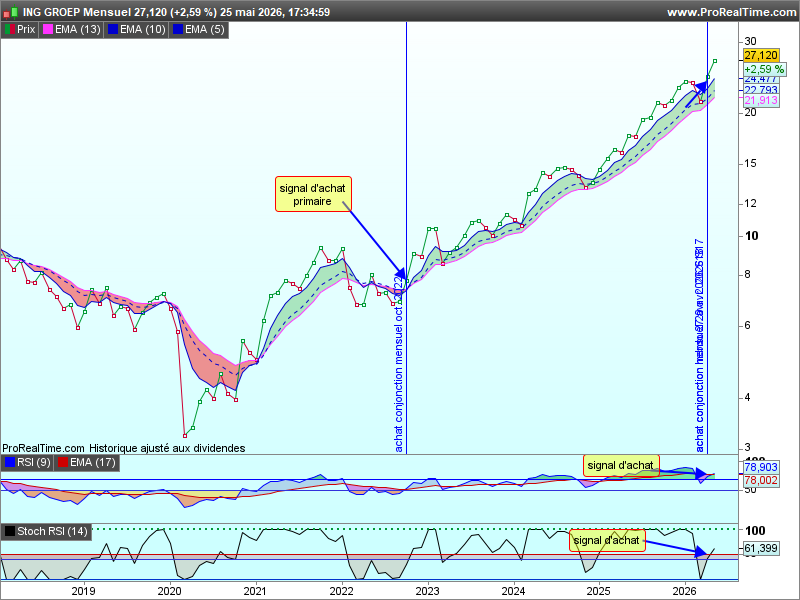Screen dimensions: 800x600
Task: Select the 'signal d'achat' note in RSI panel
Action: [621, 465]
